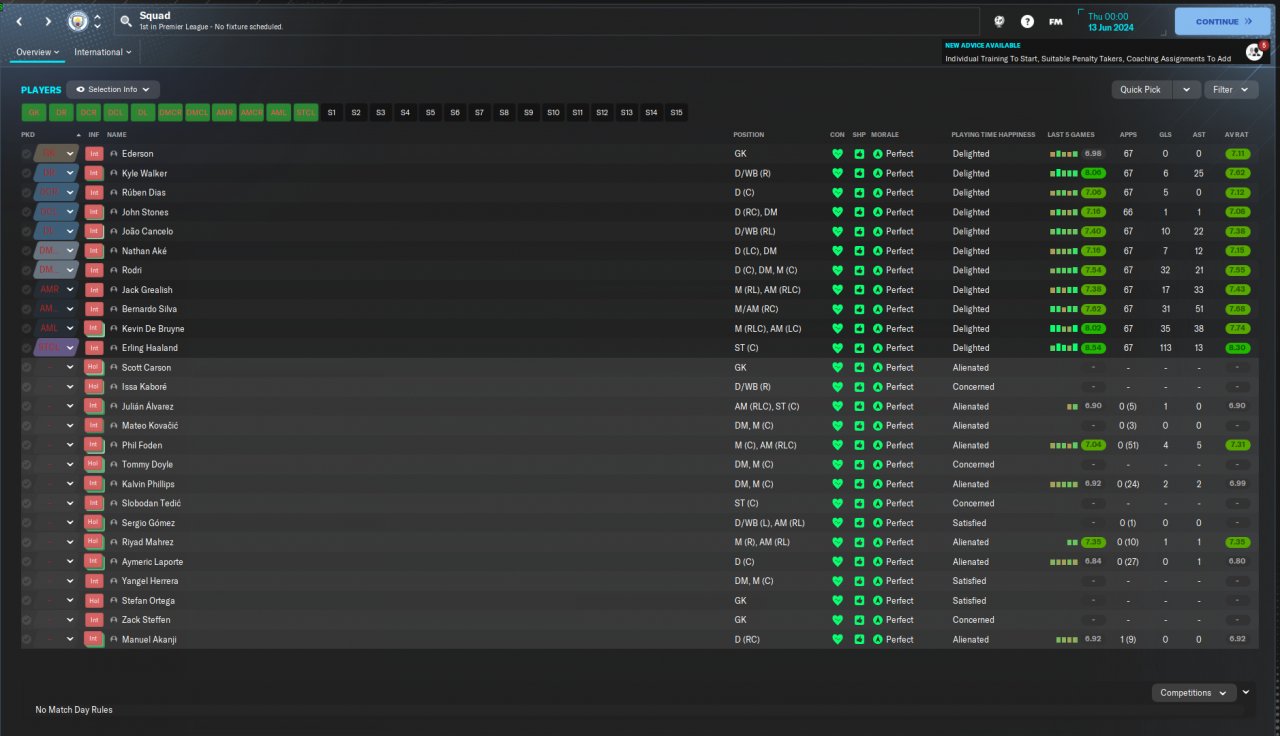Open the Overview tab menu
The image size is (1280, 736).
pos(38,52)
